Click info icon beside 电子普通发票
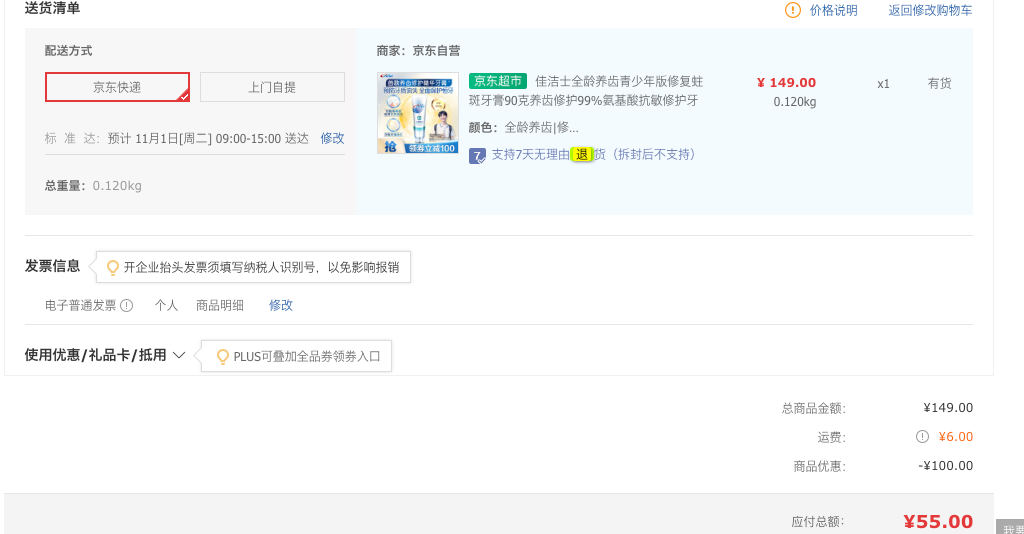Screen dimensions: 1024x534 click(x=127, y=306)
